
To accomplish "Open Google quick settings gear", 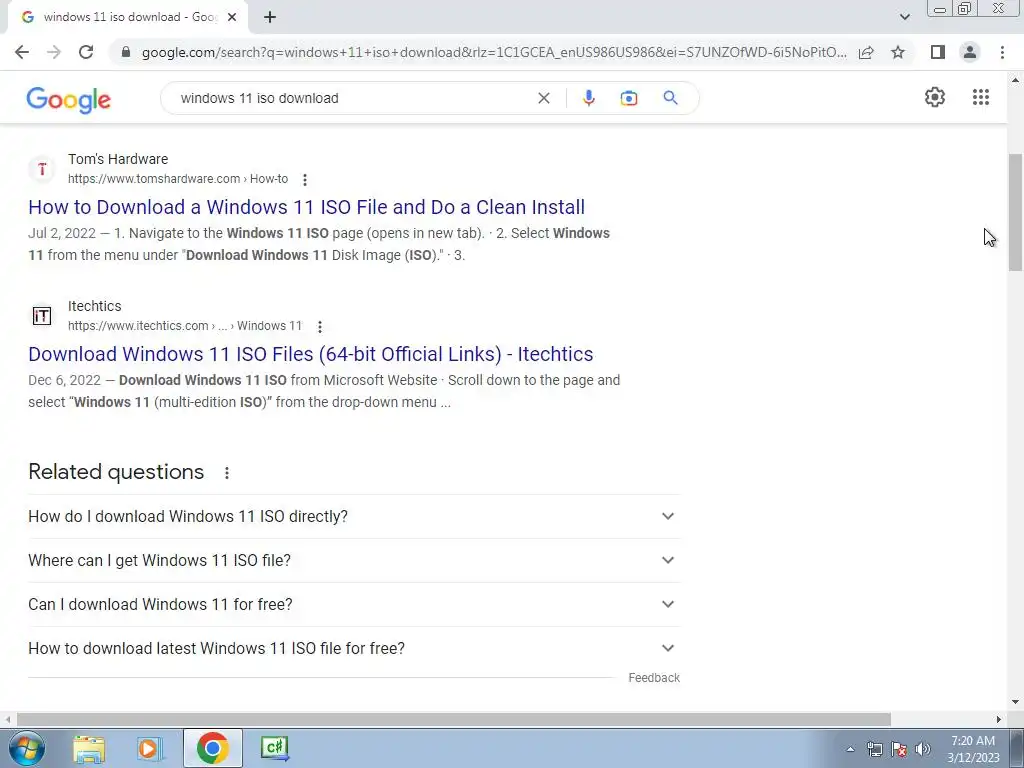I will pyautogui.click(x=935, y=97).
